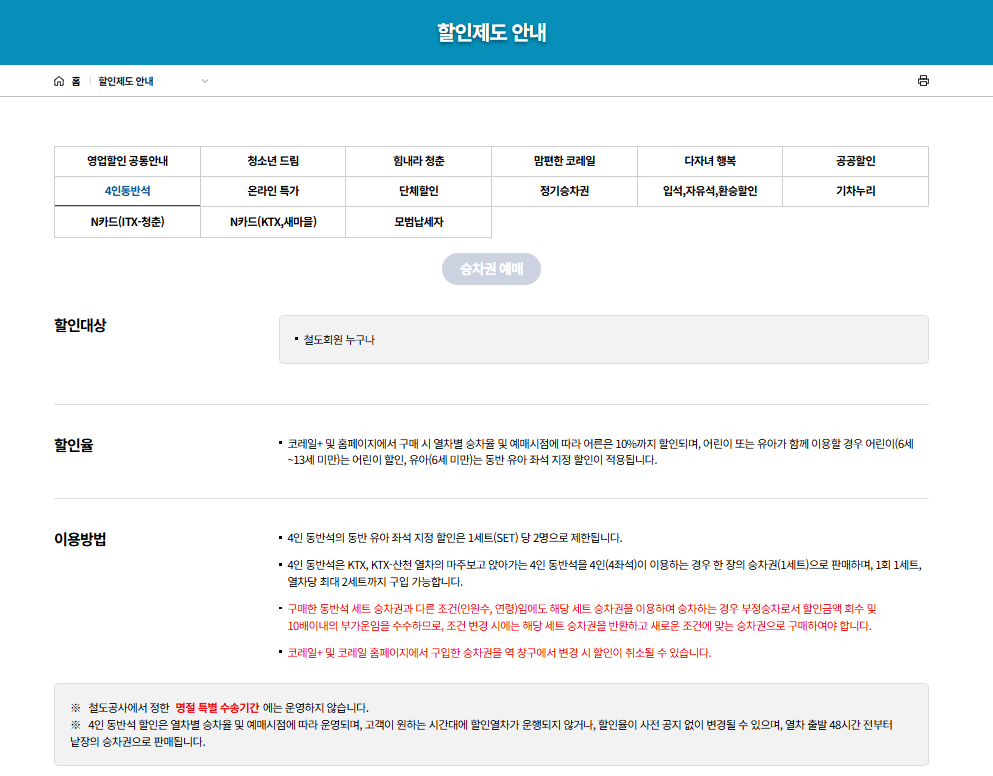
Task: Click the printer icon
Action: 923,80
